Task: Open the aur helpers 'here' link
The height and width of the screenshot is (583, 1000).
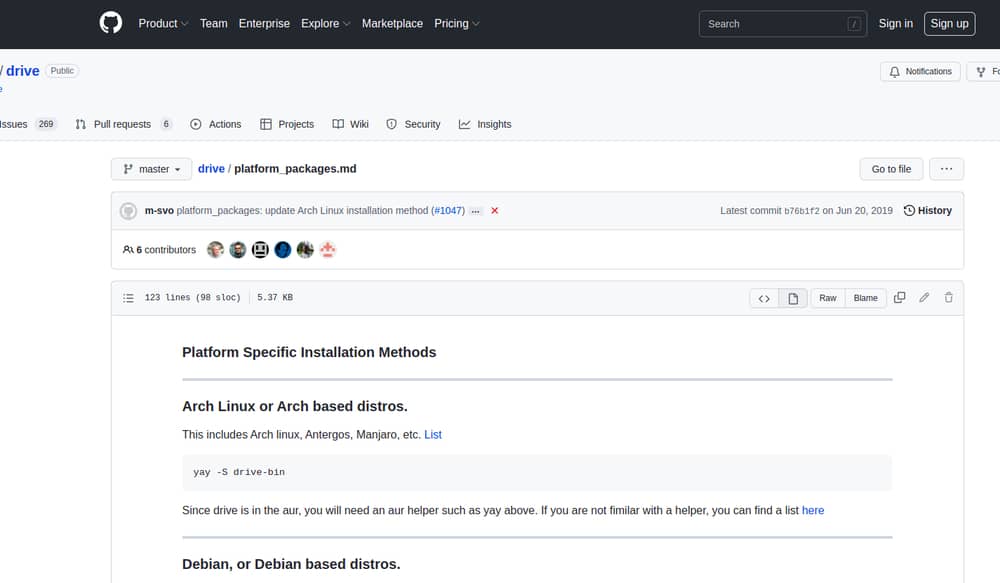Action: click(813, 511)
